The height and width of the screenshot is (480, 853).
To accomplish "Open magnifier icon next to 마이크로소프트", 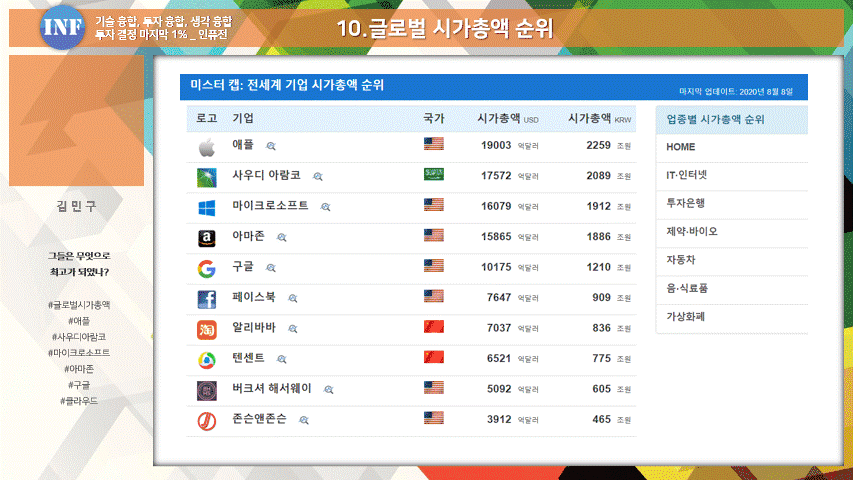I will (325, 207).
